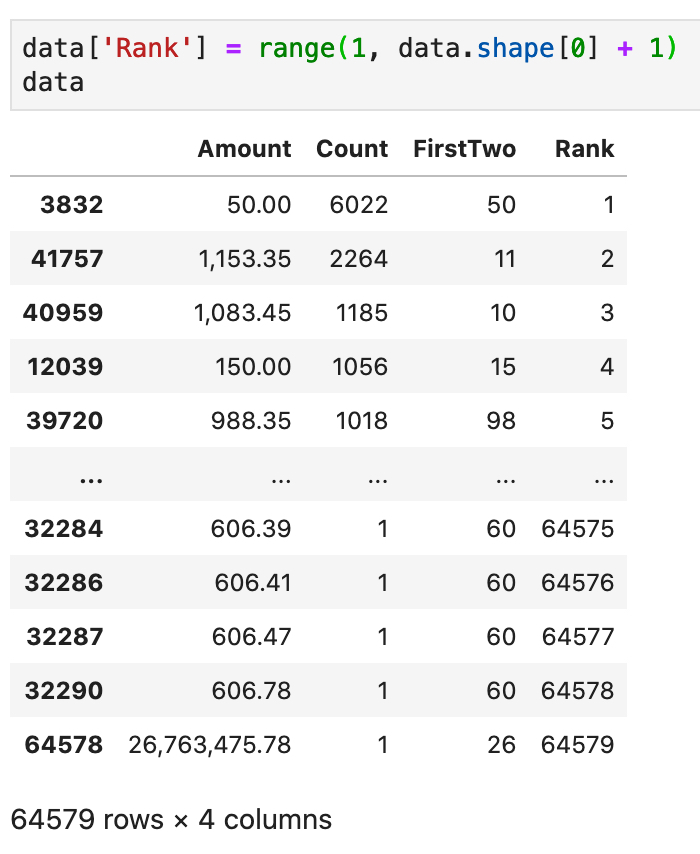Screen dimensions: 700x854
Task: Click the count value 1056
Action: click(x=360, y=367)
